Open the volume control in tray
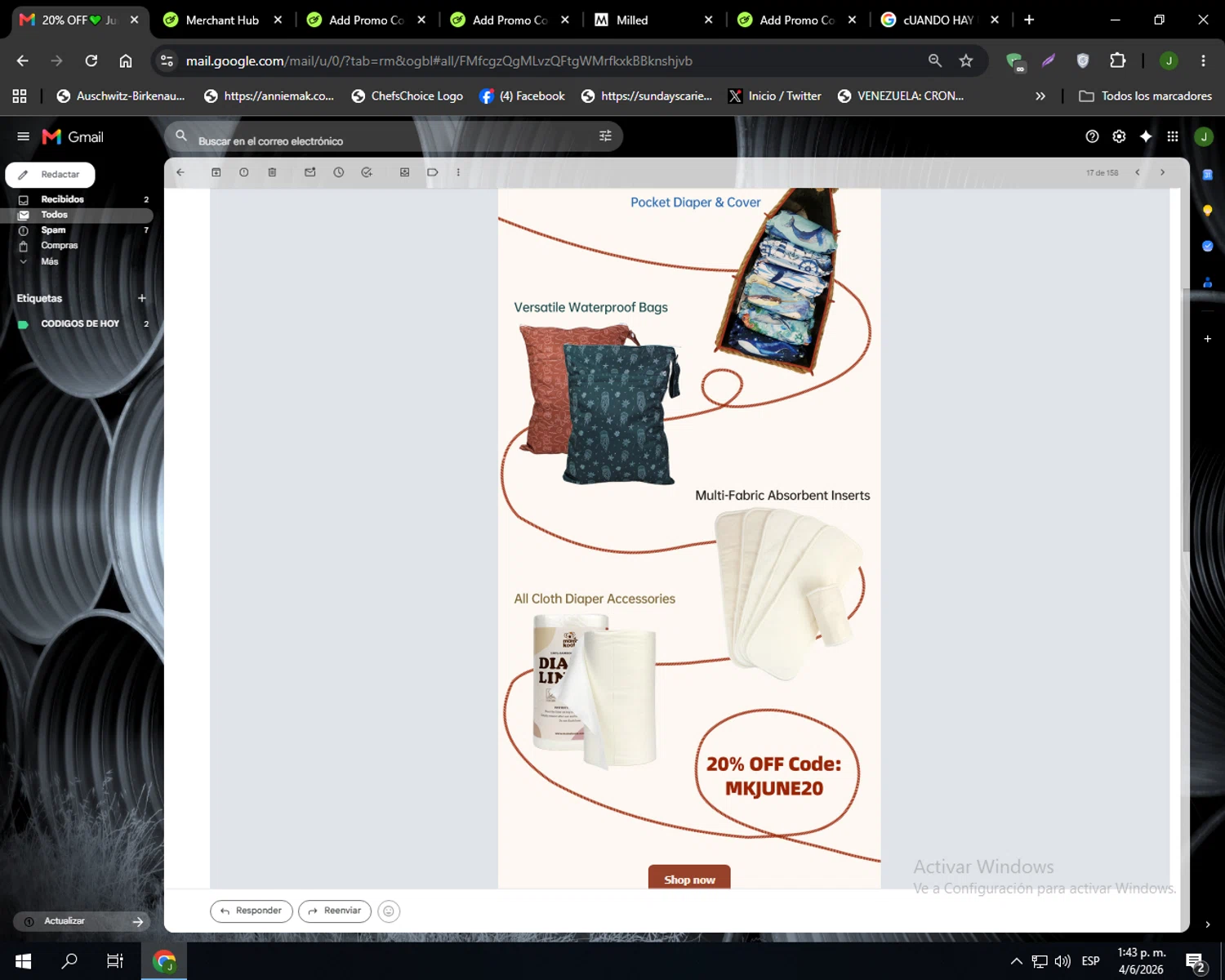 (x=1062, y=961)
